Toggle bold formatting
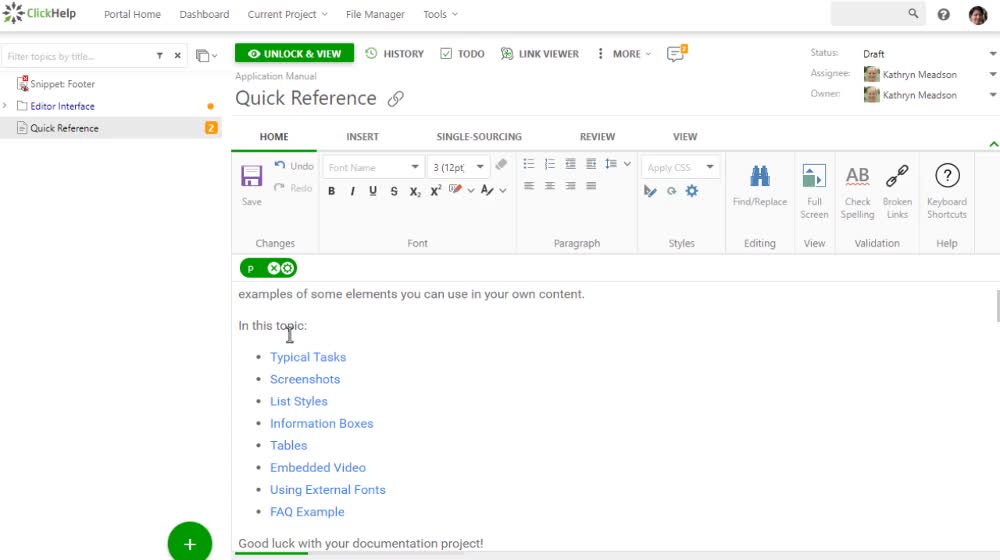The image size is (1000, 560). pyautogui.click(x=332, y=191)
